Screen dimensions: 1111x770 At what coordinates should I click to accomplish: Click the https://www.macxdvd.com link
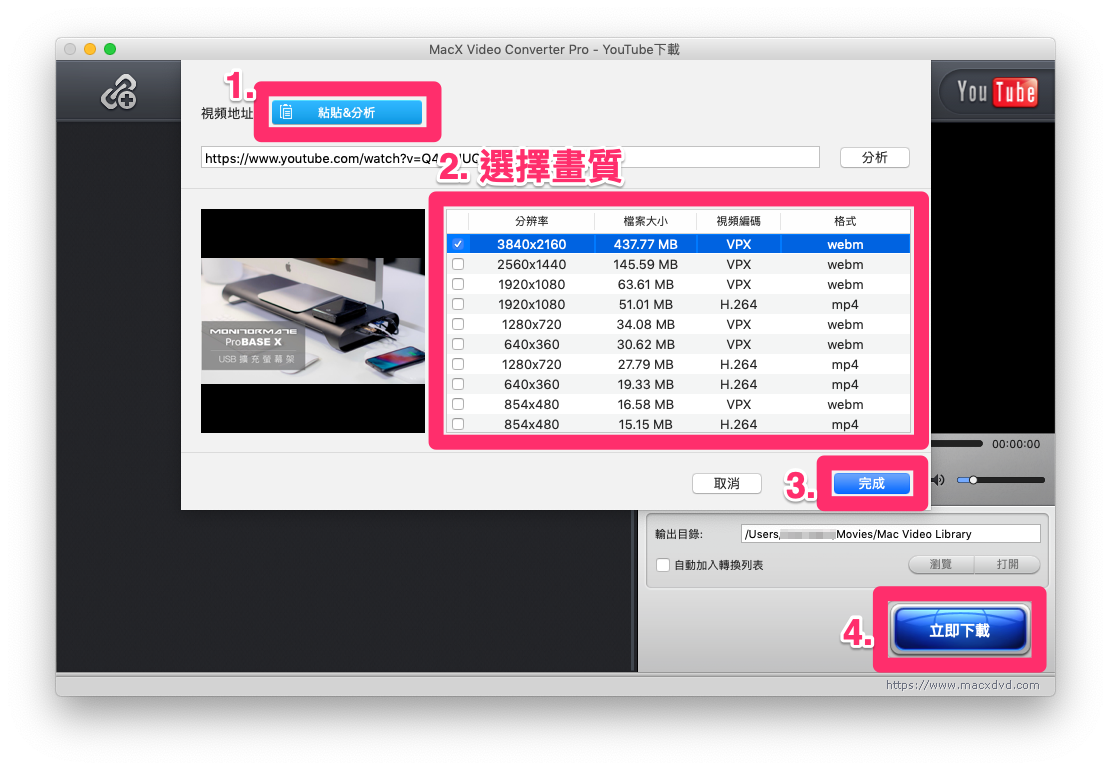(962, 685)
